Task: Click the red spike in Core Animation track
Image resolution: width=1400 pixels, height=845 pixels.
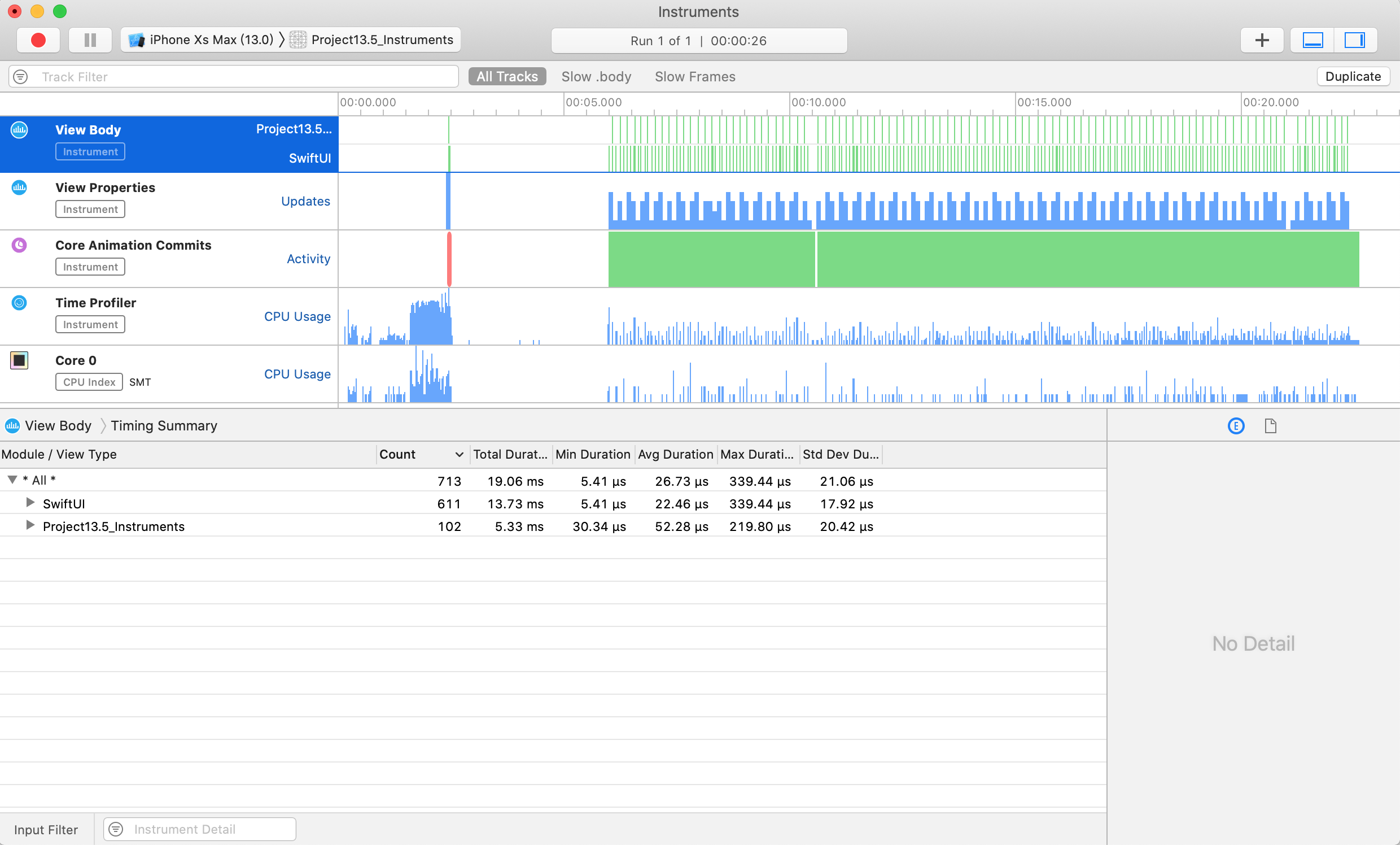Action: coord(449,259)
